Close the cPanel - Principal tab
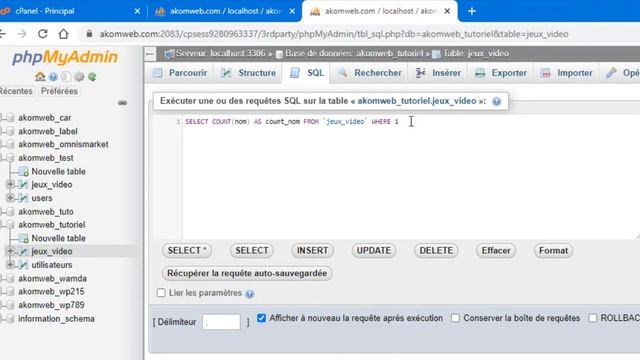Image resolution: width=640 pixels, height=360 pixels. 137,11
